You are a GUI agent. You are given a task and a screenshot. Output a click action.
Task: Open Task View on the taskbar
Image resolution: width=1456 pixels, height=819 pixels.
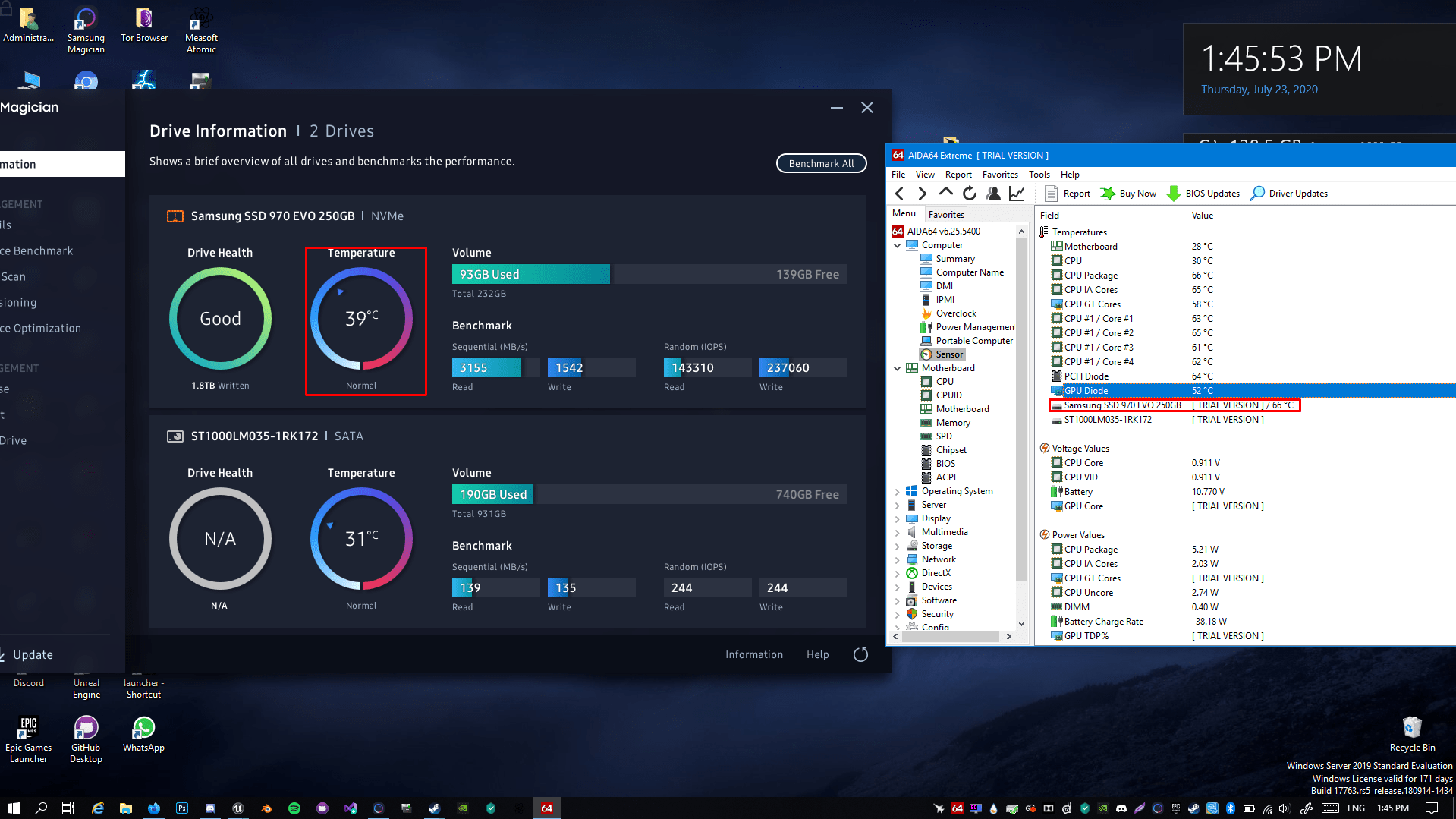coord(68,808)
